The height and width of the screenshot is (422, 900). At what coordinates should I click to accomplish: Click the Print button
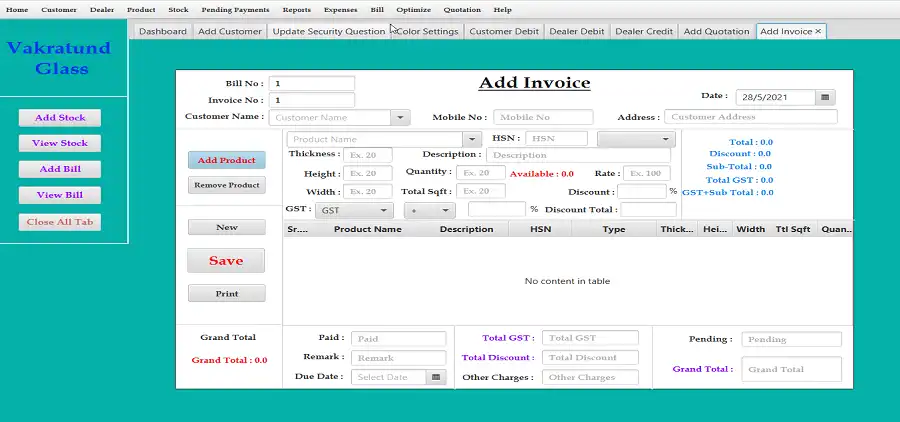226,293
